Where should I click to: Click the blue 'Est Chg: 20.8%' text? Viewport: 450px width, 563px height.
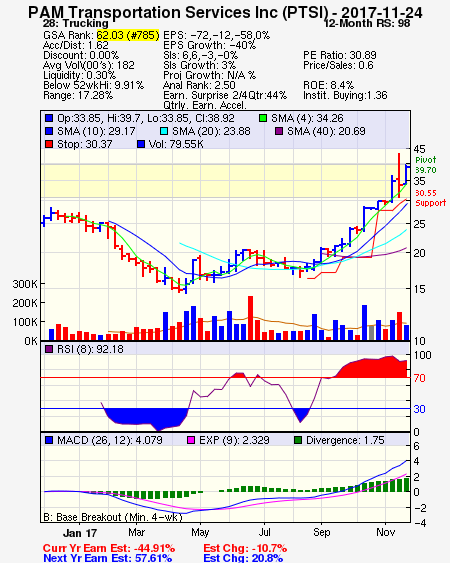point(243,558)
